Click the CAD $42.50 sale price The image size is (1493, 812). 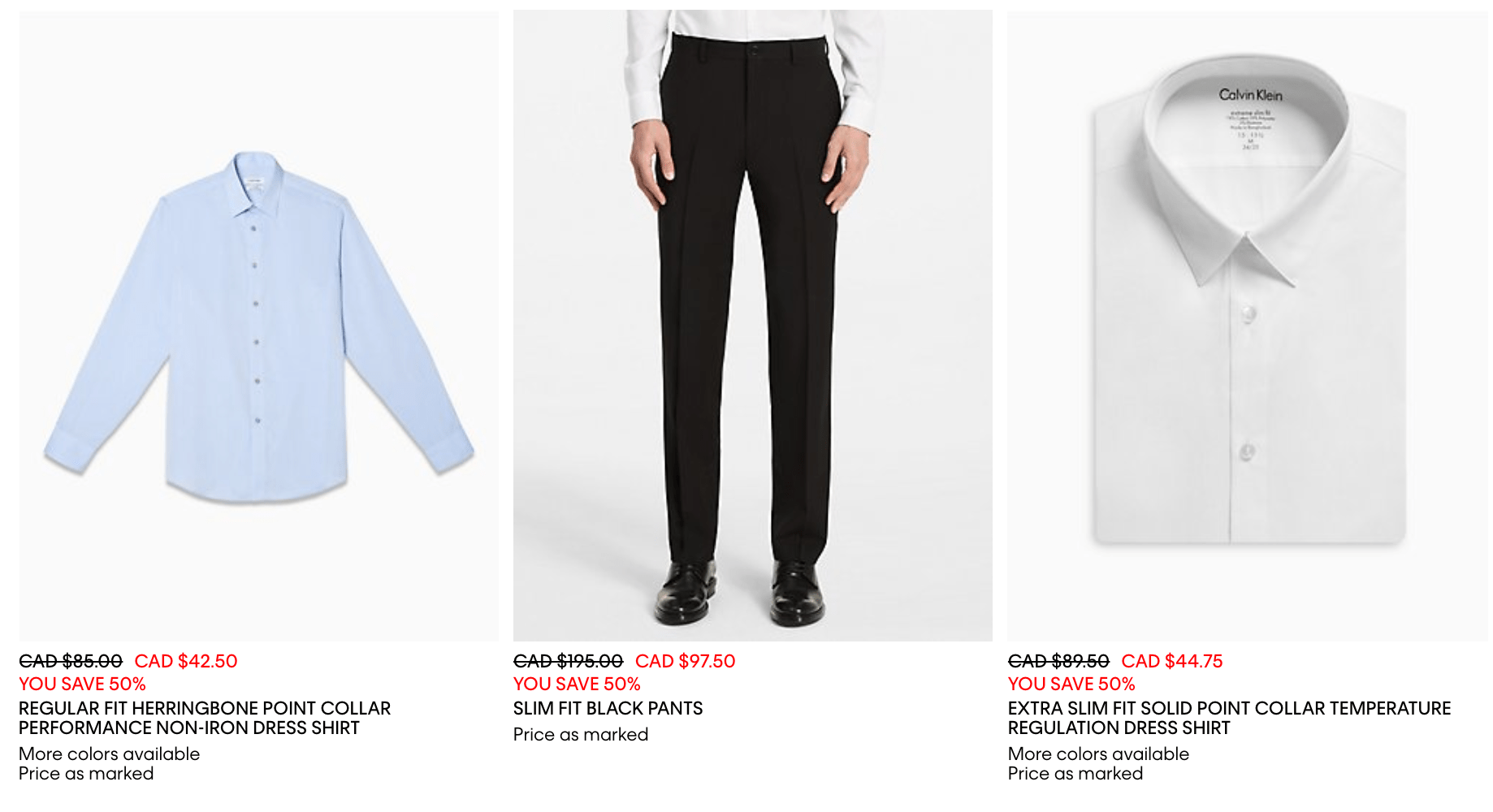tap(186, 661)
